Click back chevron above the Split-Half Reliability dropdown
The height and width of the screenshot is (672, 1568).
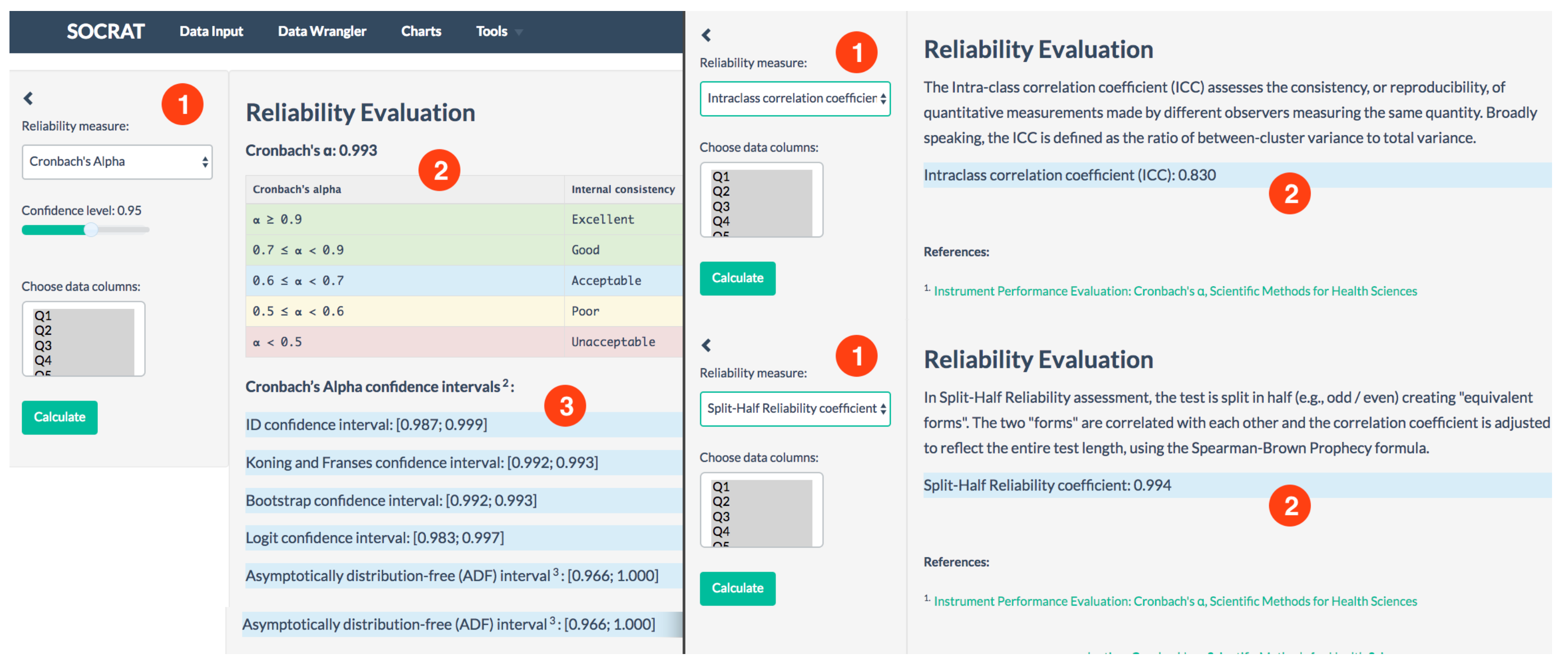[706, 345]
